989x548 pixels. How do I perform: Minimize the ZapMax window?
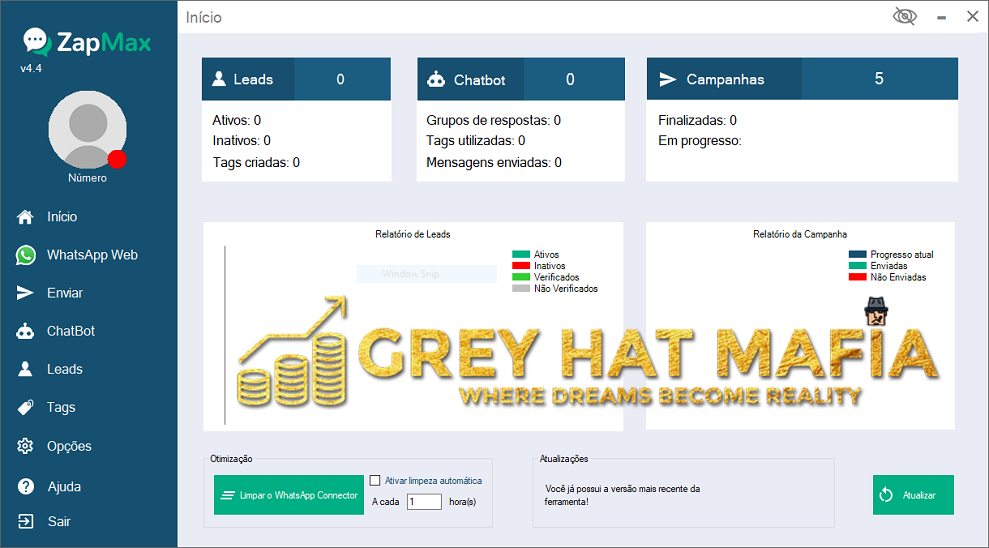[x=941, y=18]
